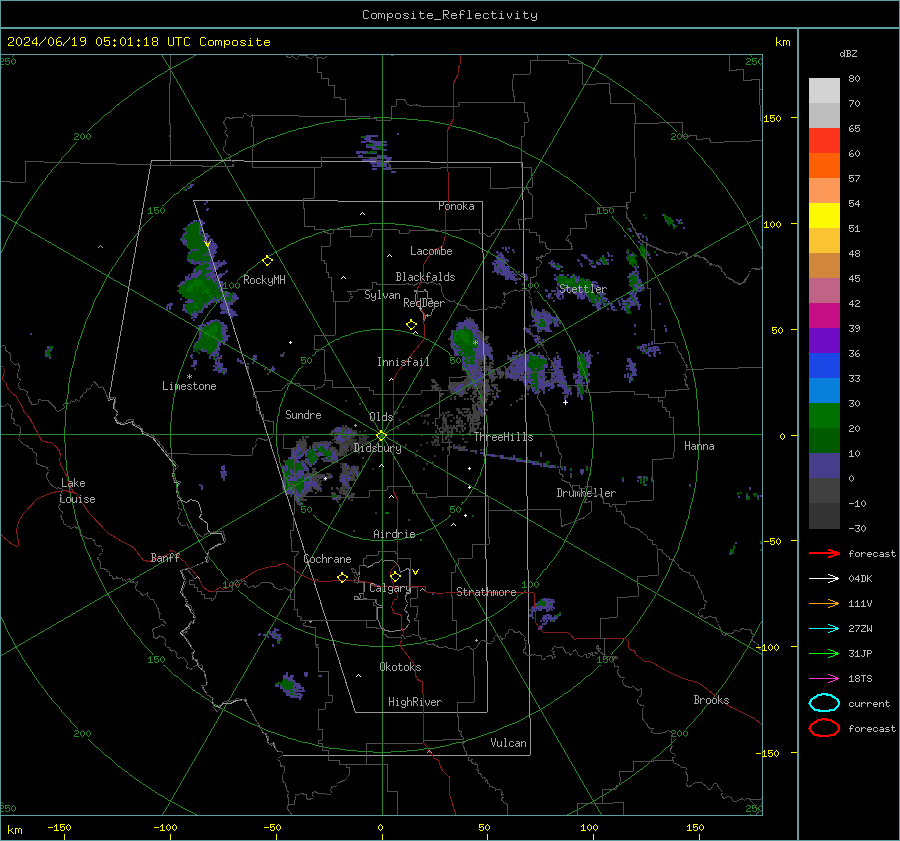
Task: Click the Stettler town label
Action: [x=583, y=289]
